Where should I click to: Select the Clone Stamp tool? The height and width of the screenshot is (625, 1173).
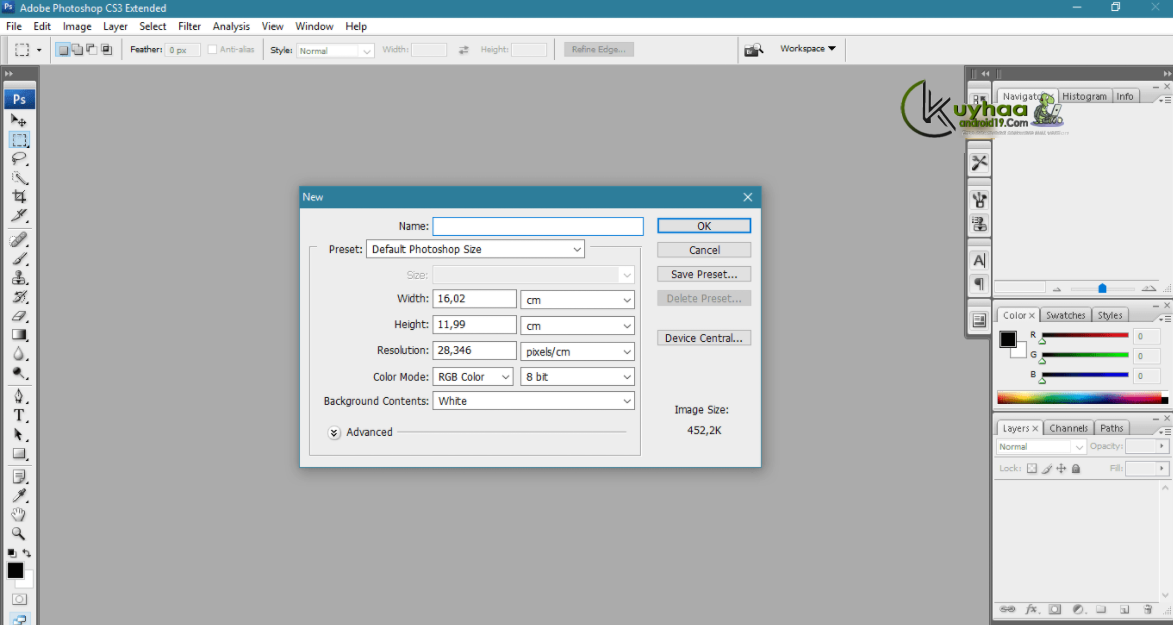point(19,278)
